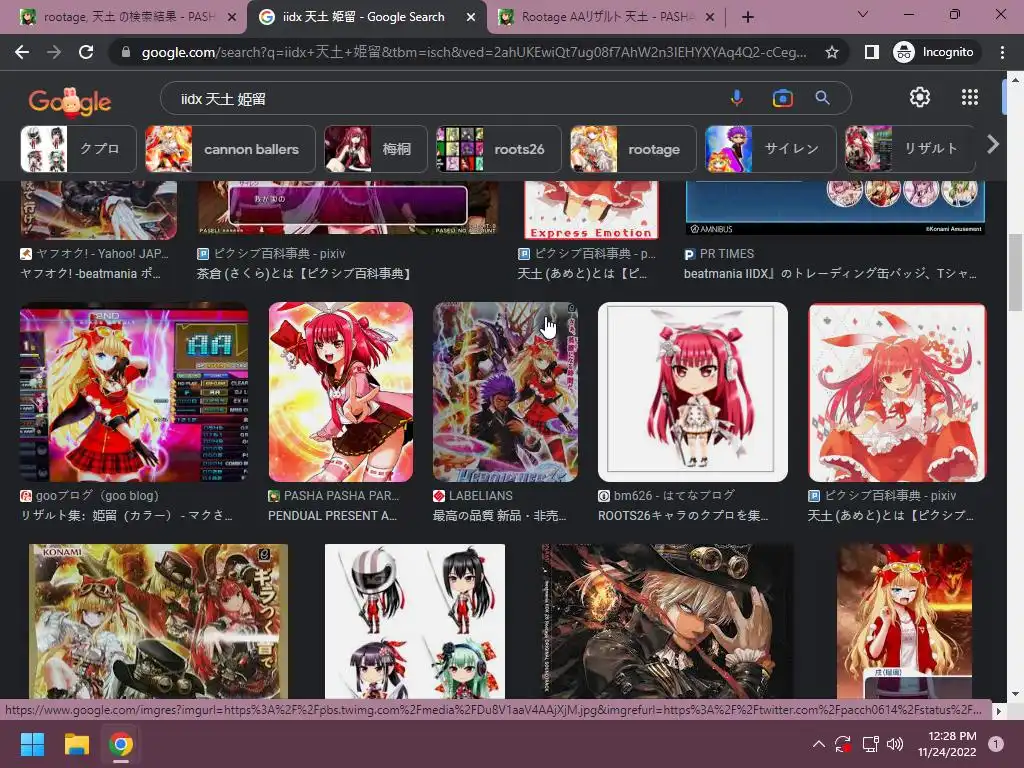Open the Incognito profile button
The width and height of the screenshot is (1024, 768).
(934, 52)
